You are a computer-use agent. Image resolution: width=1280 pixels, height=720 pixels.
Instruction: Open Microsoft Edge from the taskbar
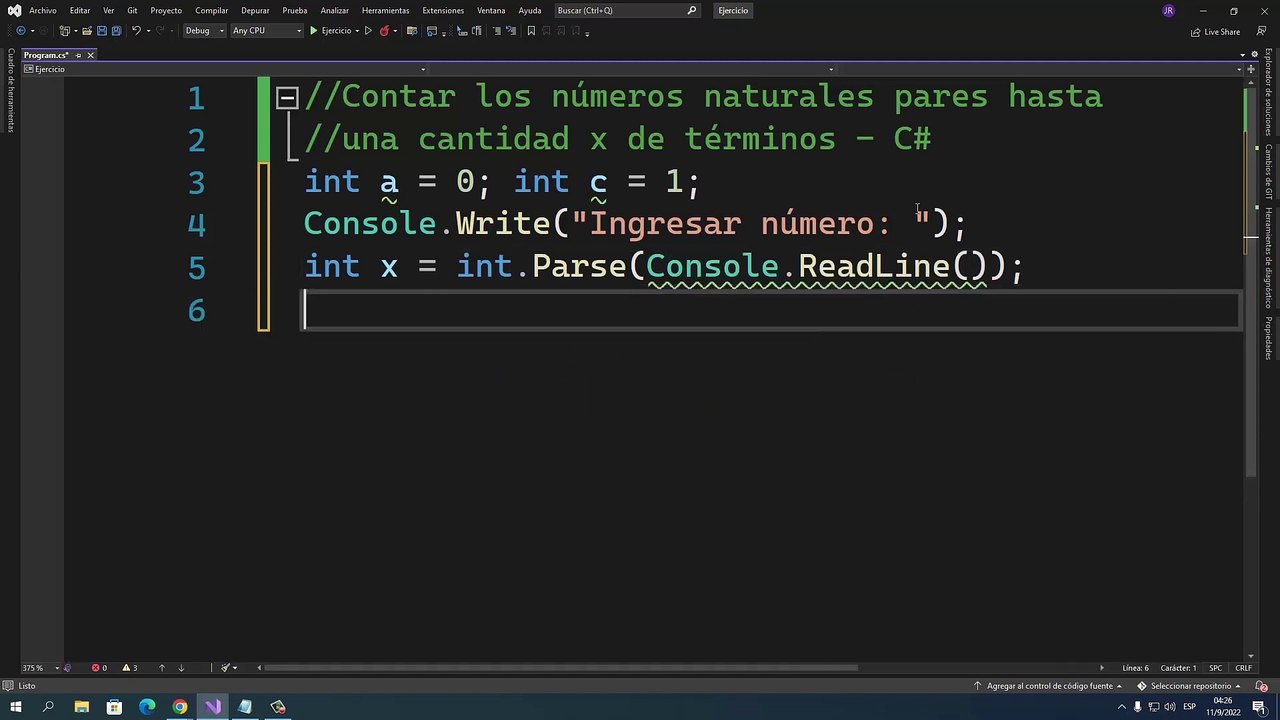[147, 707]
